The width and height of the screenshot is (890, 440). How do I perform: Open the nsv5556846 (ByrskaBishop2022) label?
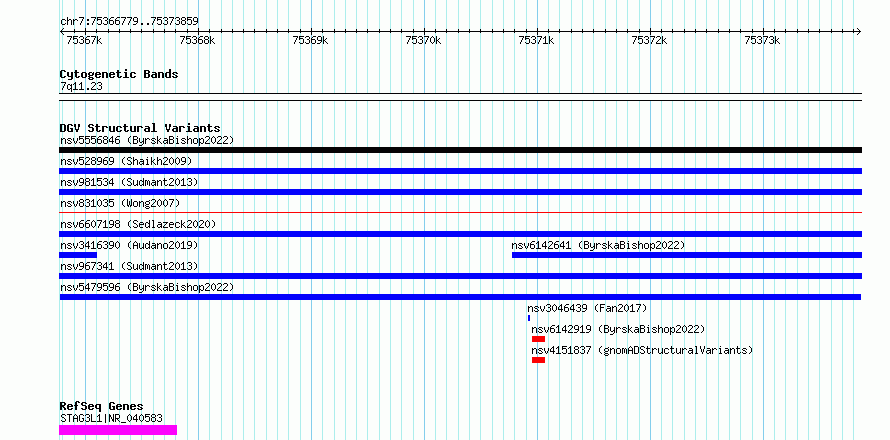pyautogui.click(x=147, y=140)
